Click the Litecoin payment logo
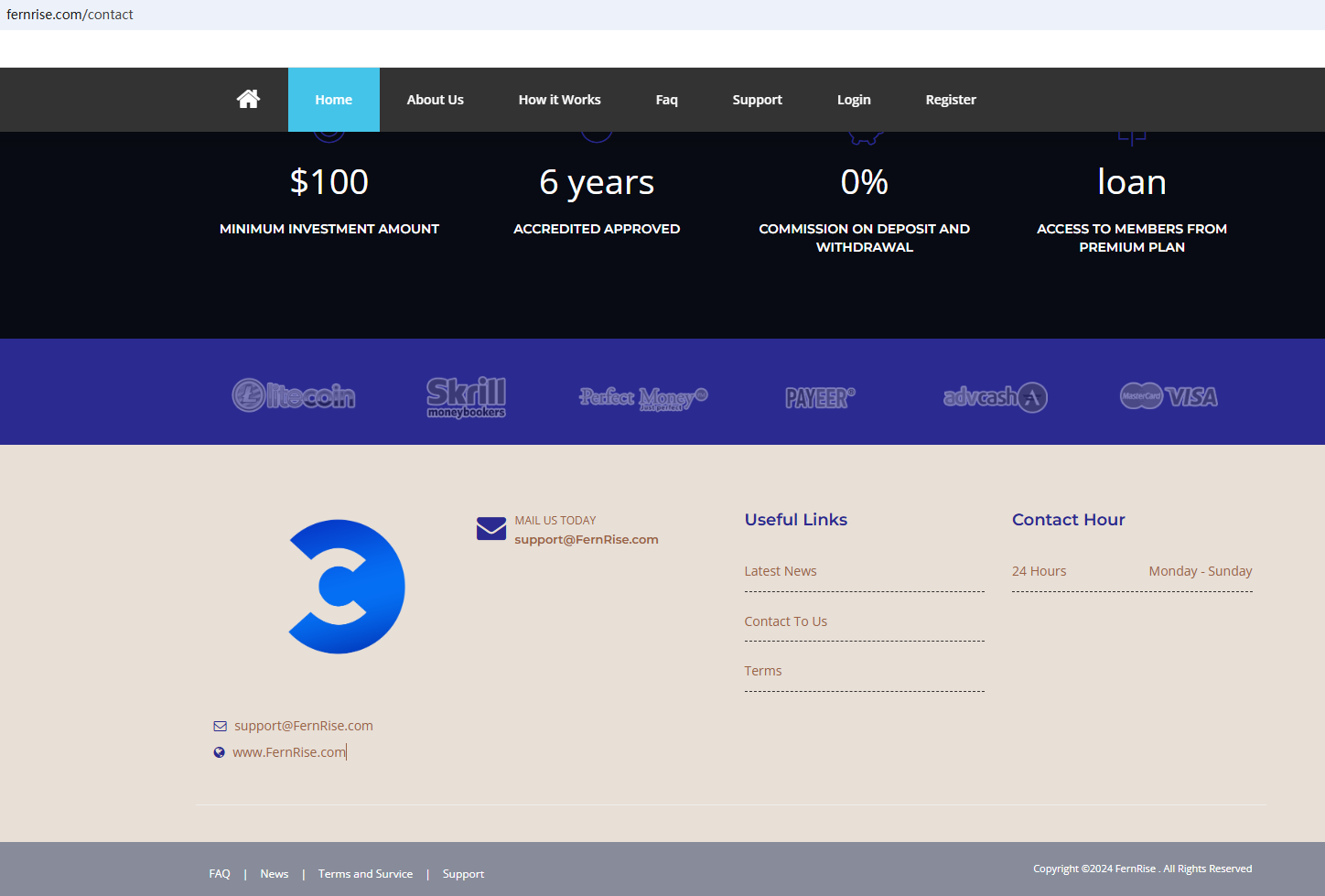This screenshot has height=896, width=1325. (293, 396)
